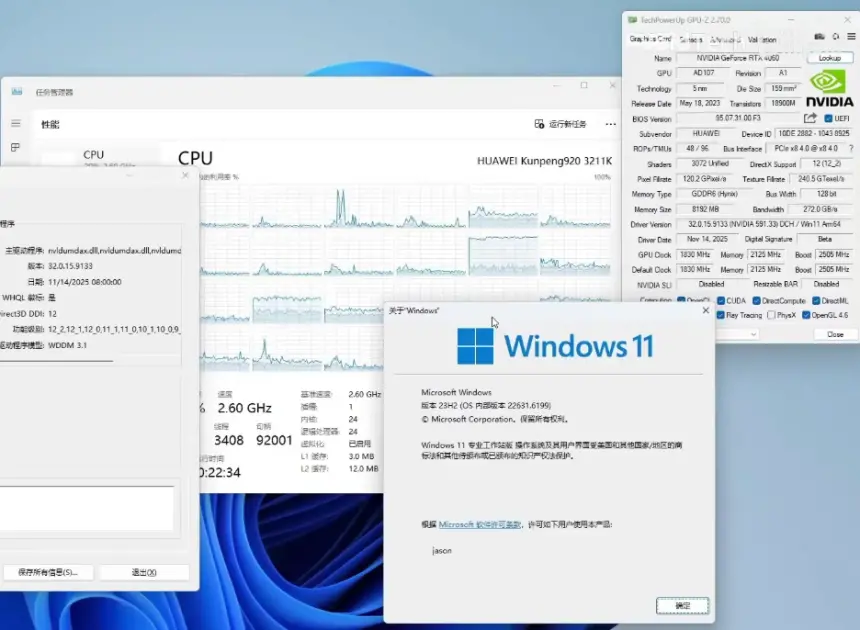Click the 2.60 GHz speed value
The height and width of the screenshot is (630, 860).
[x=244, y=408]
